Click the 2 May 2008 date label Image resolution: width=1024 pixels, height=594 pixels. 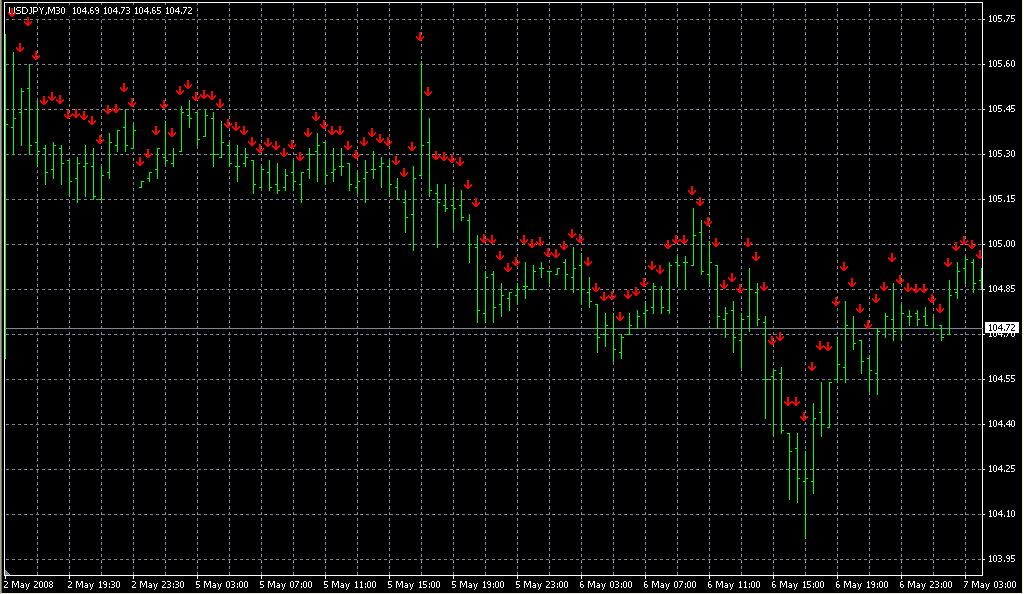click(28, 583)
